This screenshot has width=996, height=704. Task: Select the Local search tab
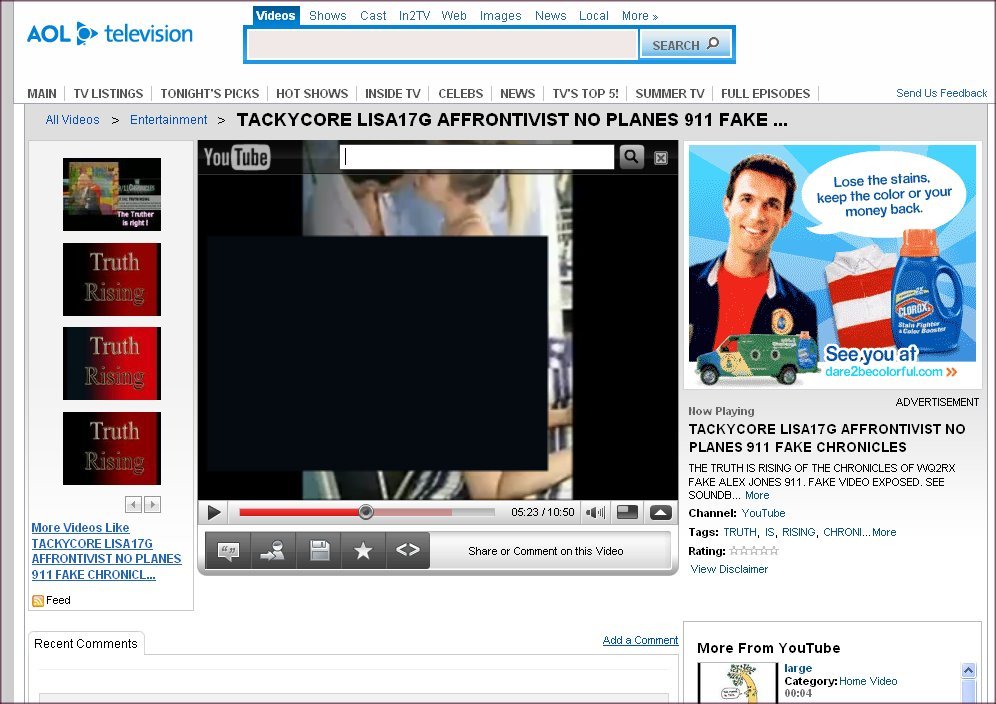coord(593,16)
